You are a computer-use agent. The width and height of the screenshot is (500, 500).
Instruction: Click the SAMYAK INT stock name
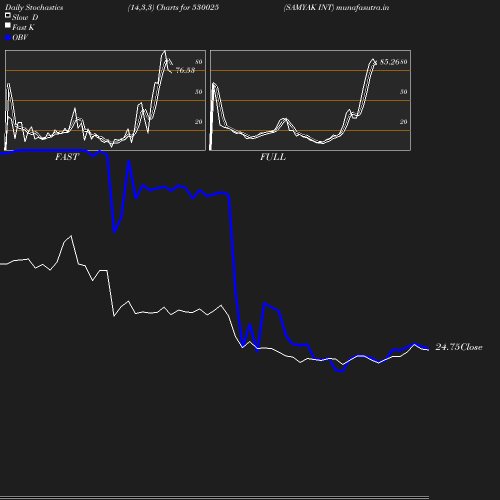[x=309, y=7]
